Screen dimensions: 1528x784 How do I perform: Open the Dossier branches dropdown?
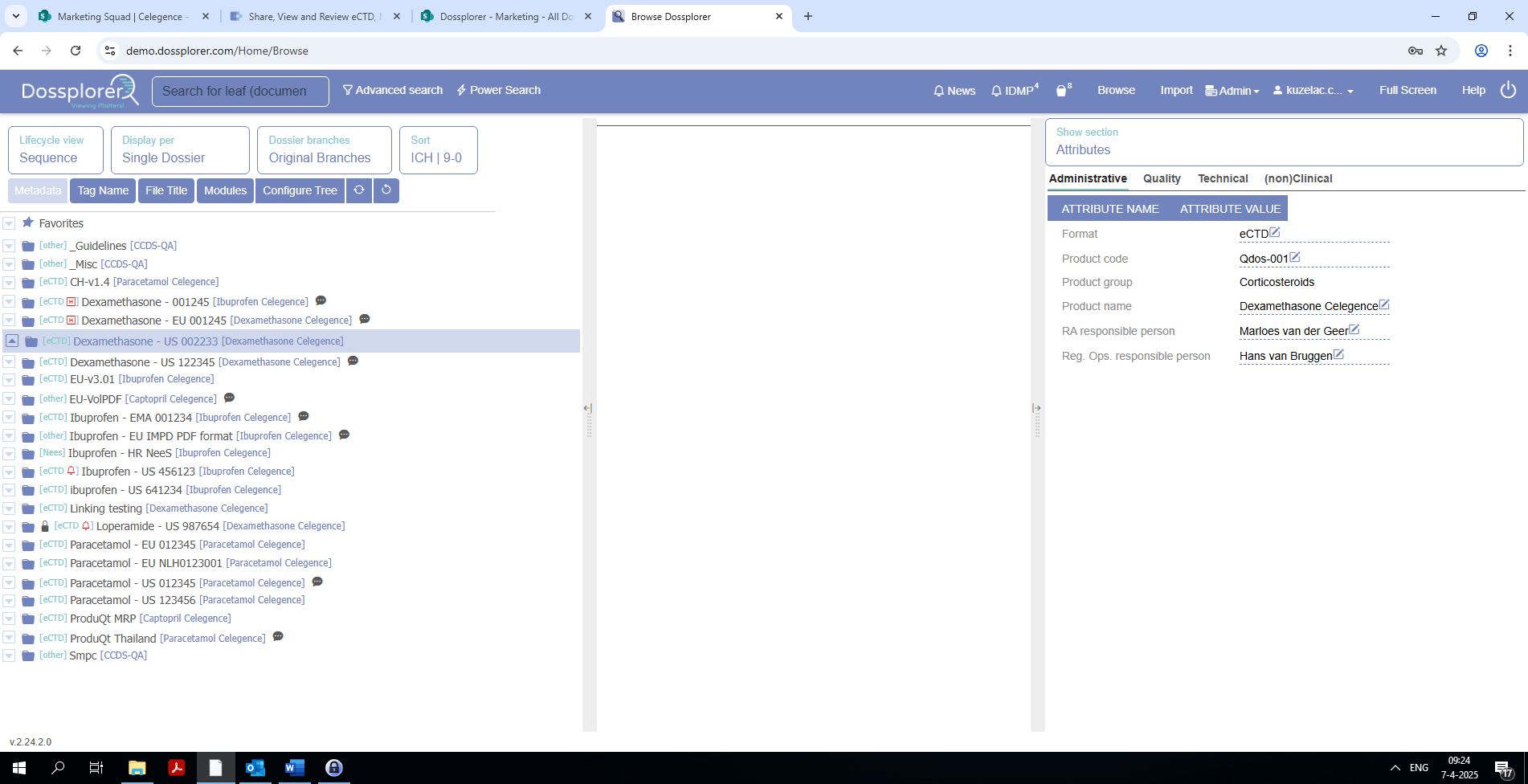325,150
